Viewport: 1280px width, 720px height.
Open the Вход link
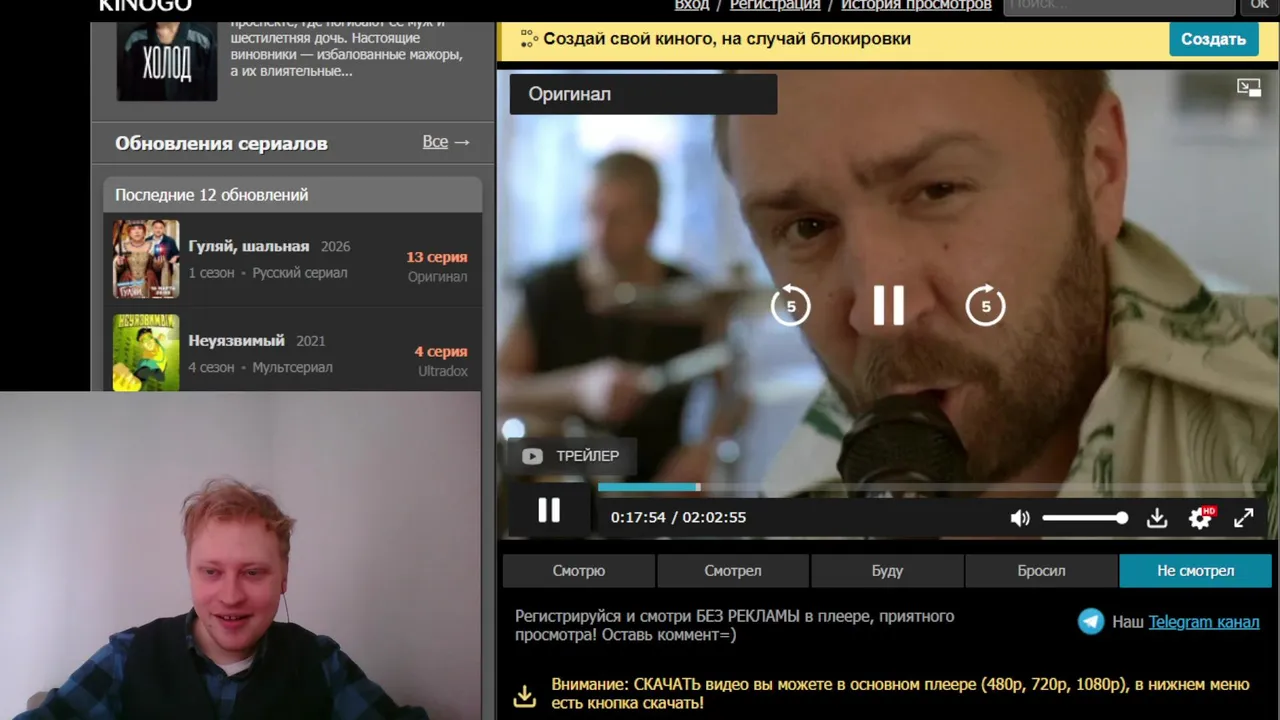(x=692, y=5)
